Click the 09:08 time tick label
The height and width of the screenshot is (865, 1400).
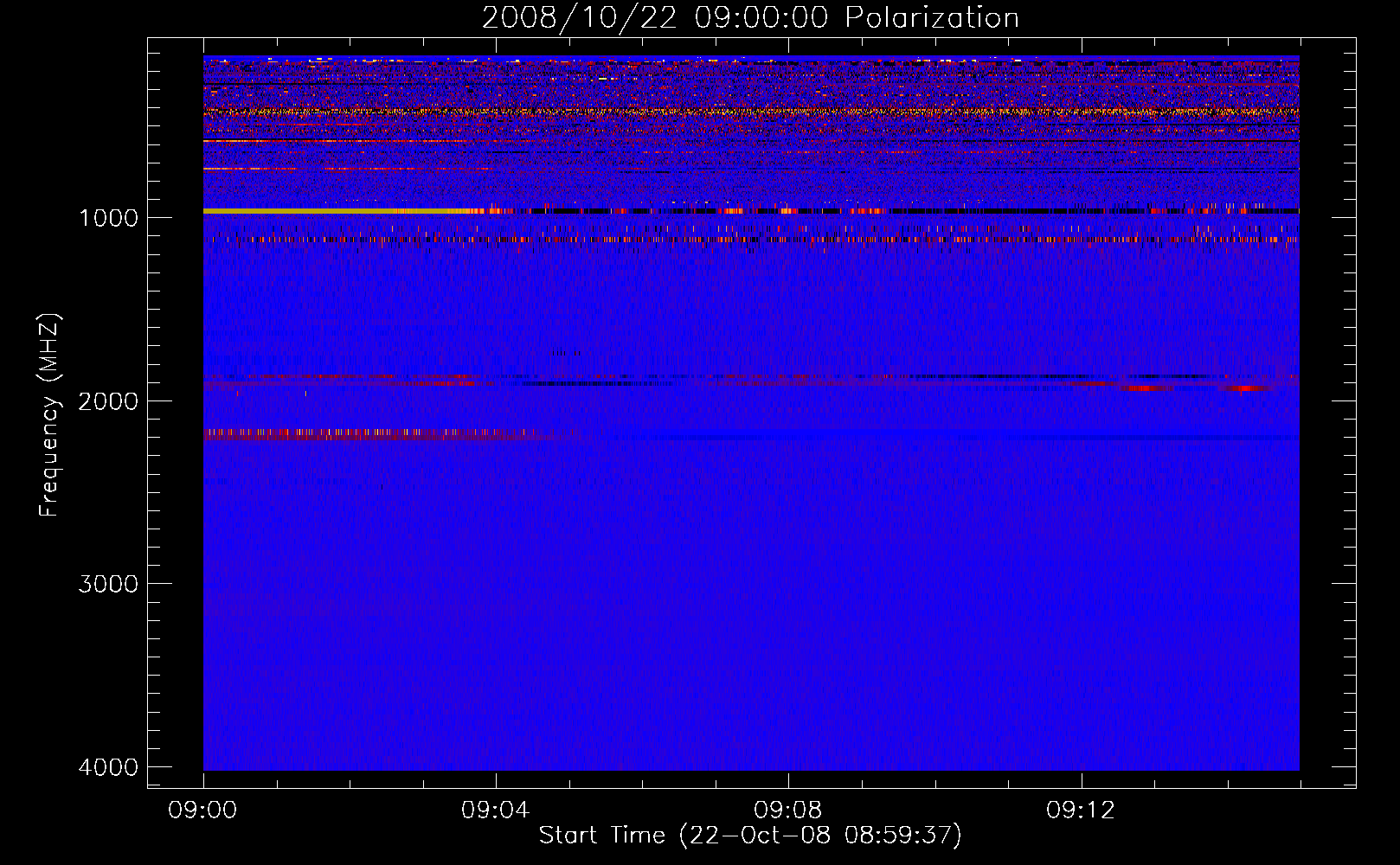point(788,811)
